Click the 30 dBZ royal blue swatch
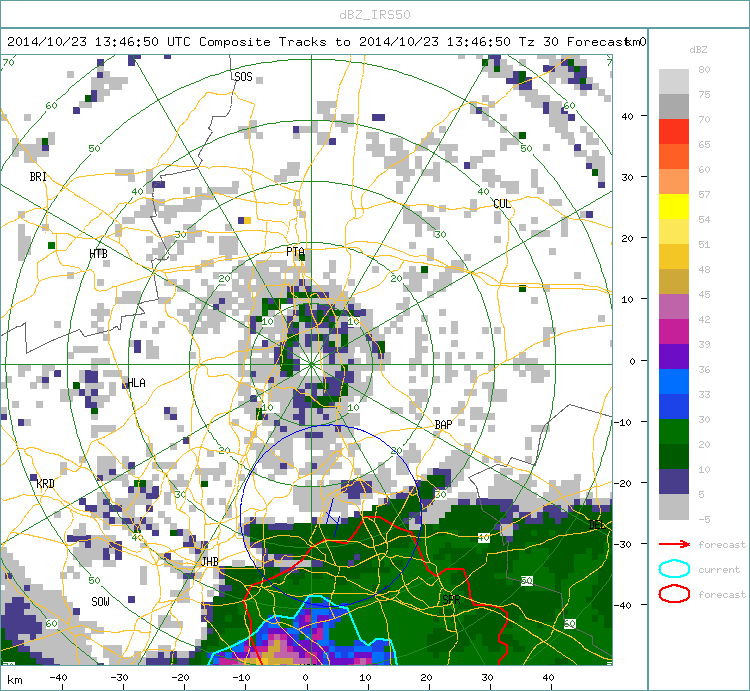 (x=674, y=406)
